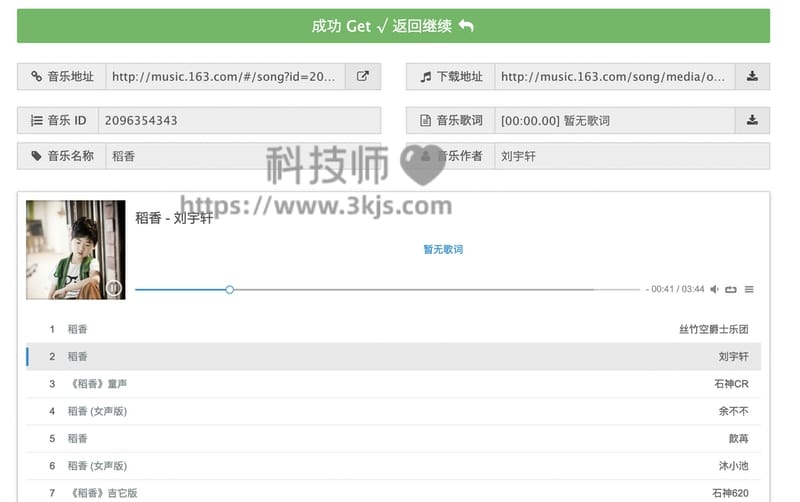Play track 5 稻香 by 歆苒
Viewport: 800px width, 502px height.
click(x=393, y=438)
